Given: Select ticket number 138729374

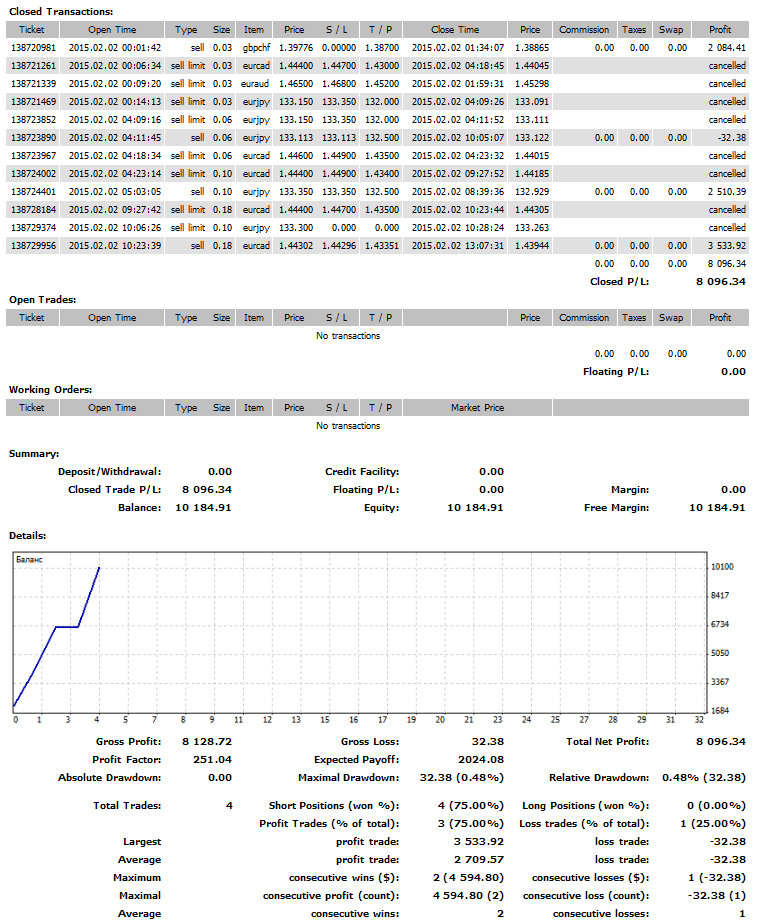Looking at the screenshot, I should (x=34, y=228).
